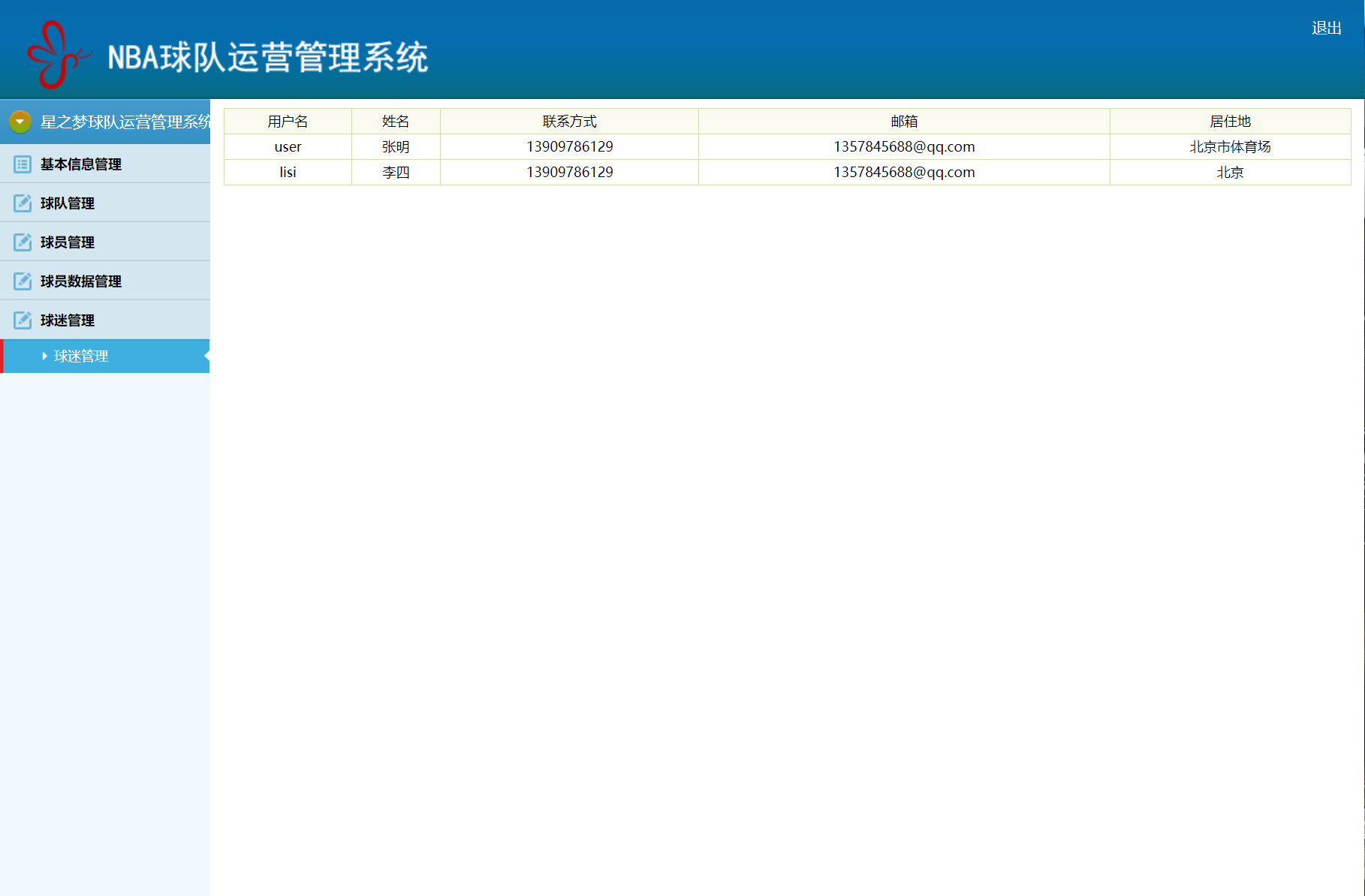
Task: Click the 退出 logout link
Action: click(x=1327, y=27)
